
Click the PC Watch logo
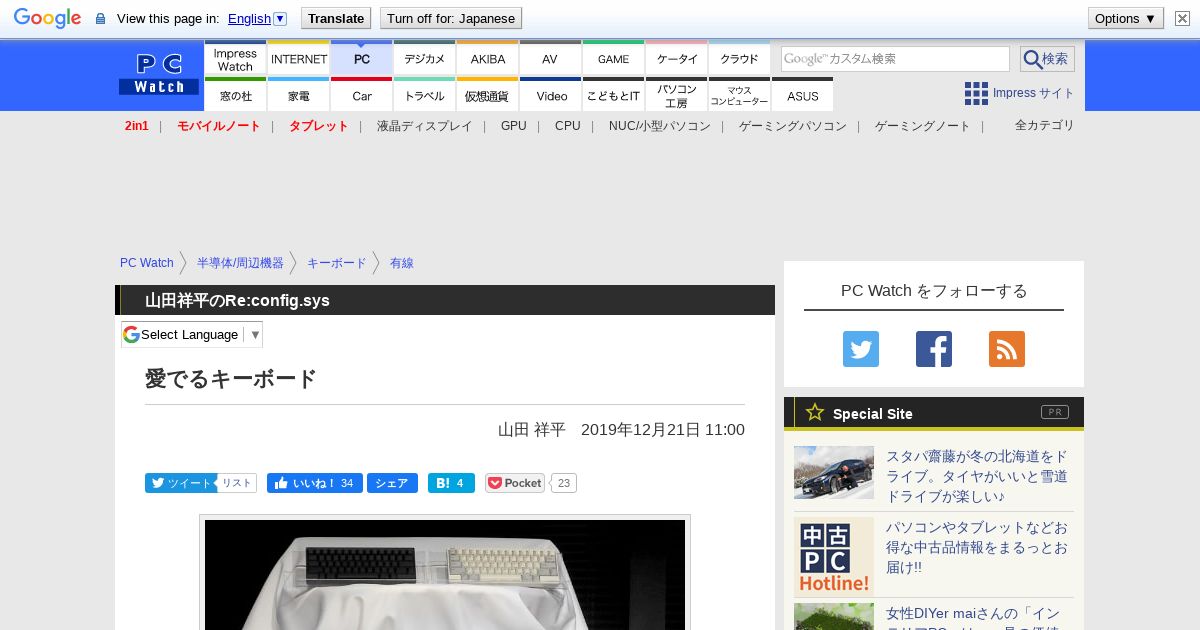click(x=159, y=74)
